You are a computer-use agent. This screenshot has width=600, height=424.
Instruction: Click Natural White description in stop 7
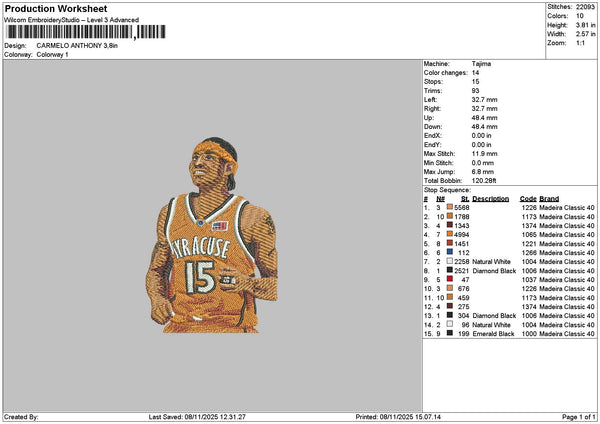[x=491, y=262]
